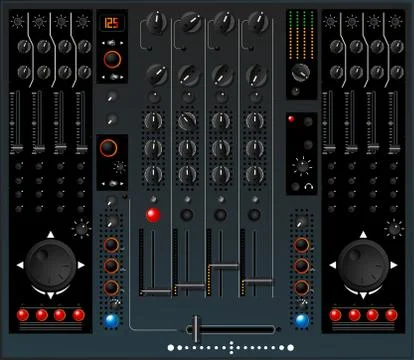Click the left deck jog wheel
414x360 pixels.
tap(51, 265)
